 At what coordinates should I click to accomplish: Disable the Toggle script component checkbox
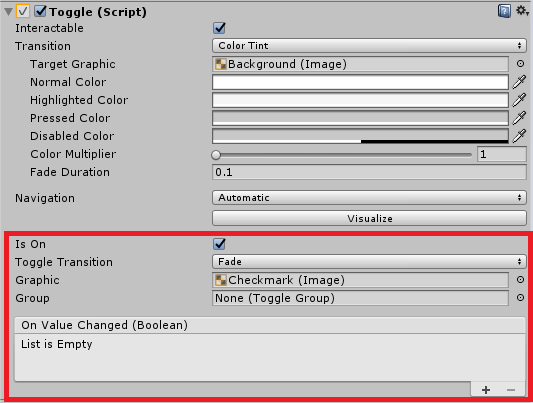tap(40, 11)
